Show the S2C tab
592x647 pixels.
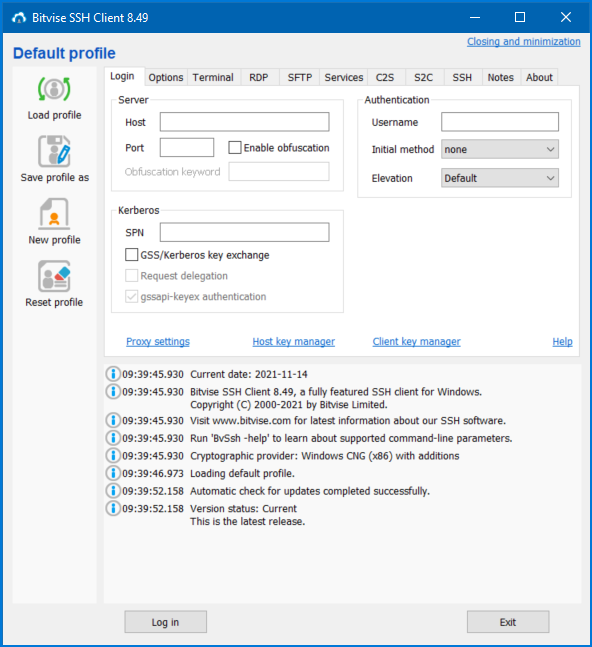[x=424, y=77]
